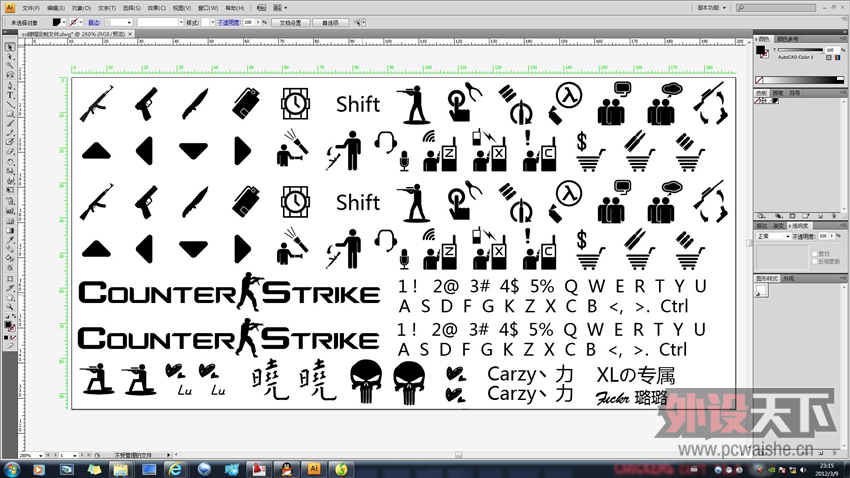Switch to the 符号 symbols tab
This screenshot has height=478, width=850.
(794, 93)
